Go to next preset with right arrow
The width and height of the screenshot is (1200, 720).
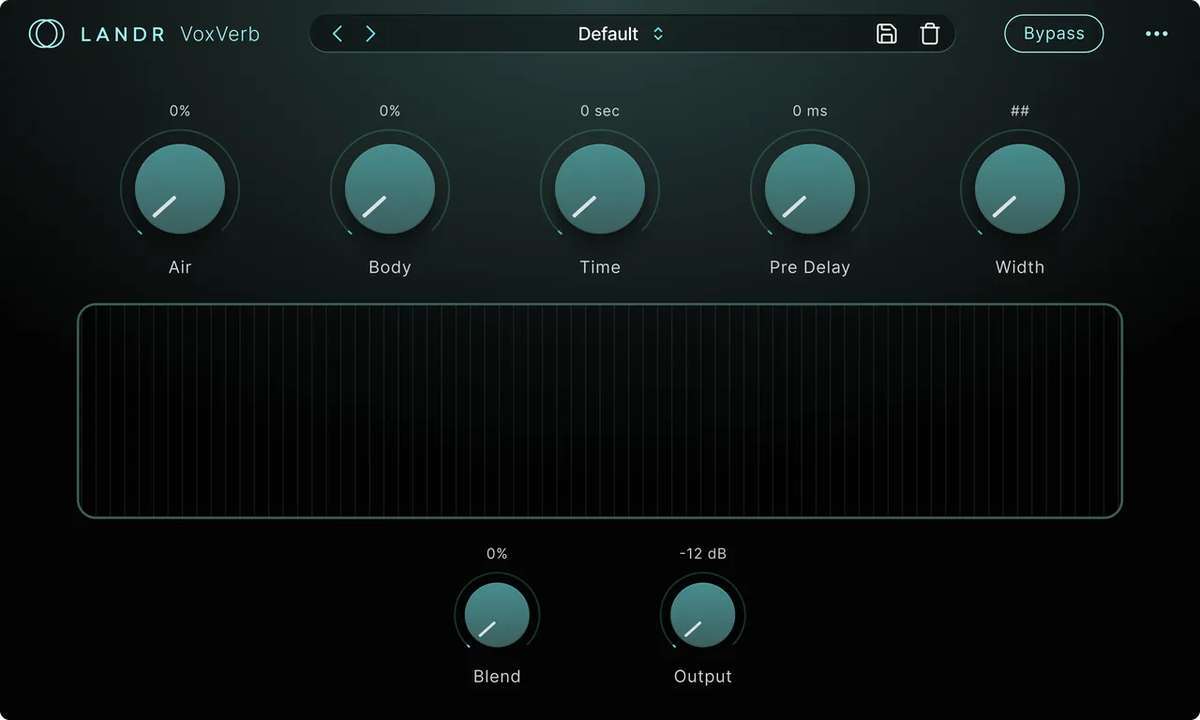[371, 34]
